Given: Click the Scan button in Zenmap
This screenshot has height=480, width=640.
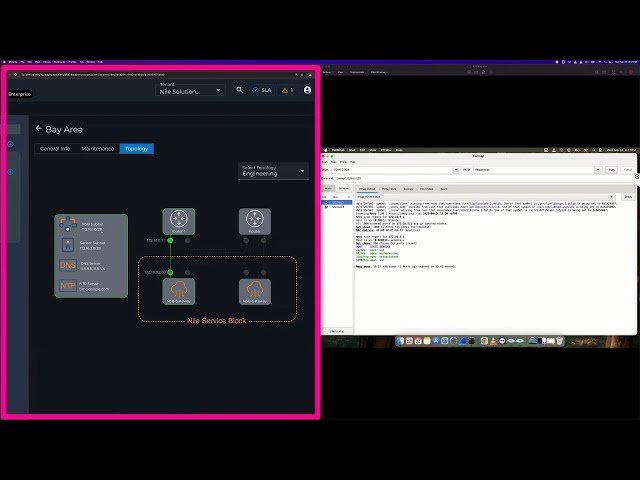Looking at the screenshot, I should 611,169.
